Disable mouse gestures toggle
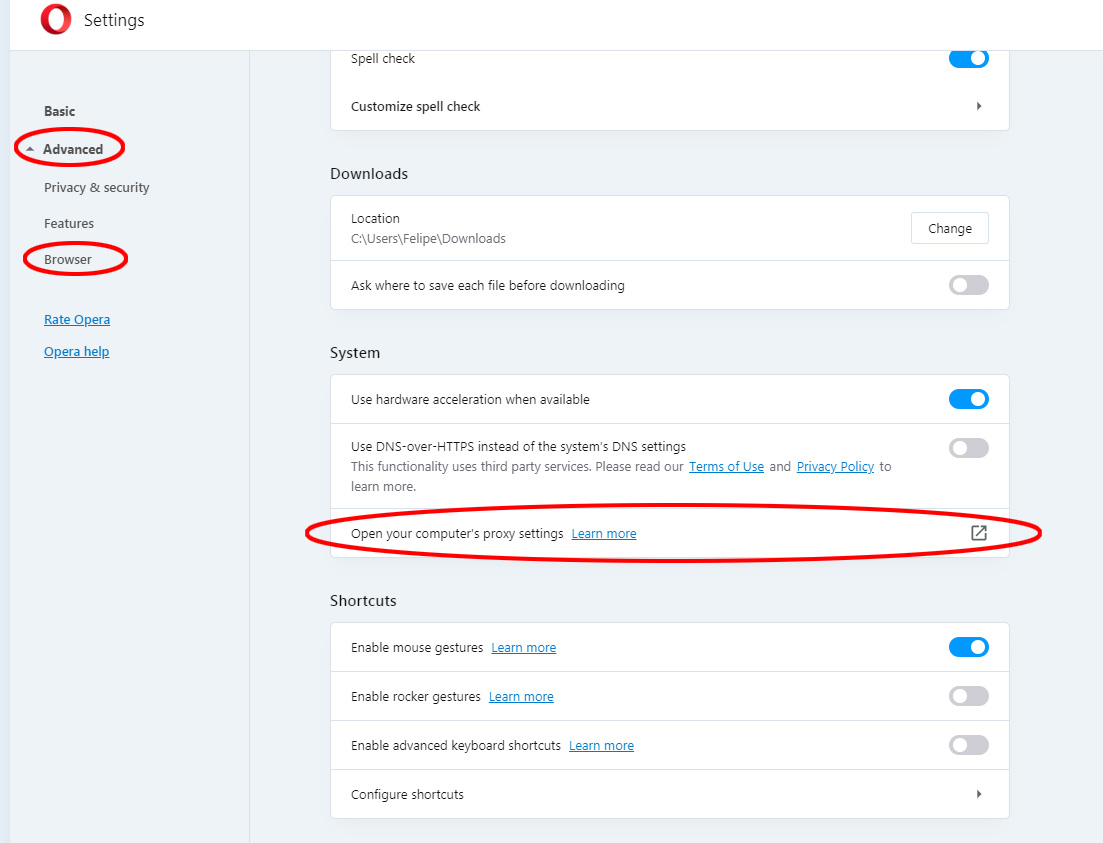1103x843 pixels. (x=968, y=647)
